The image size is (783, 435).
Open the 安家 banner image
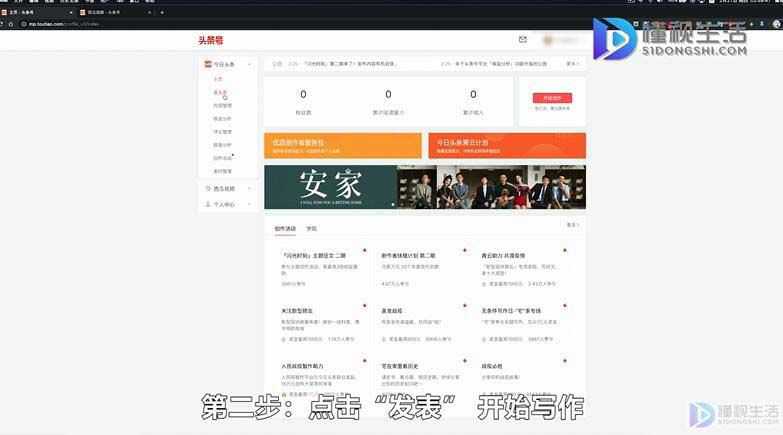click(424, 187)
